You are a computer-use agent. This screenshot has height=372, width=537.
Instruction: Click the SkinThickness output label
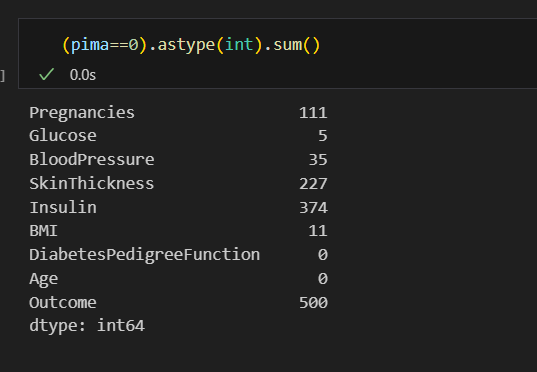coord(91,184)
